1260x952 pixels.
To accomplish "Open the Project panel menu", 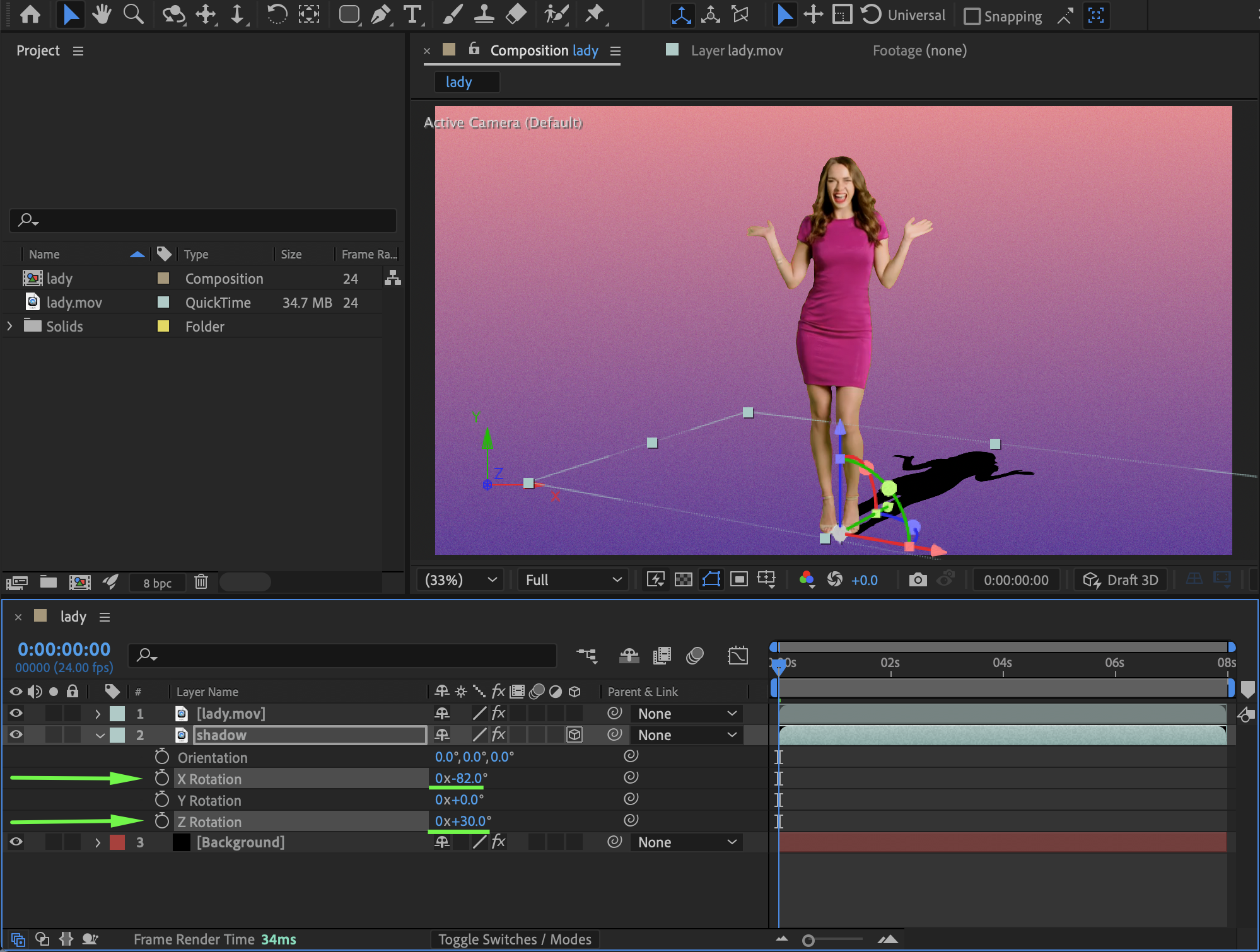I will (x=78, y=51).
